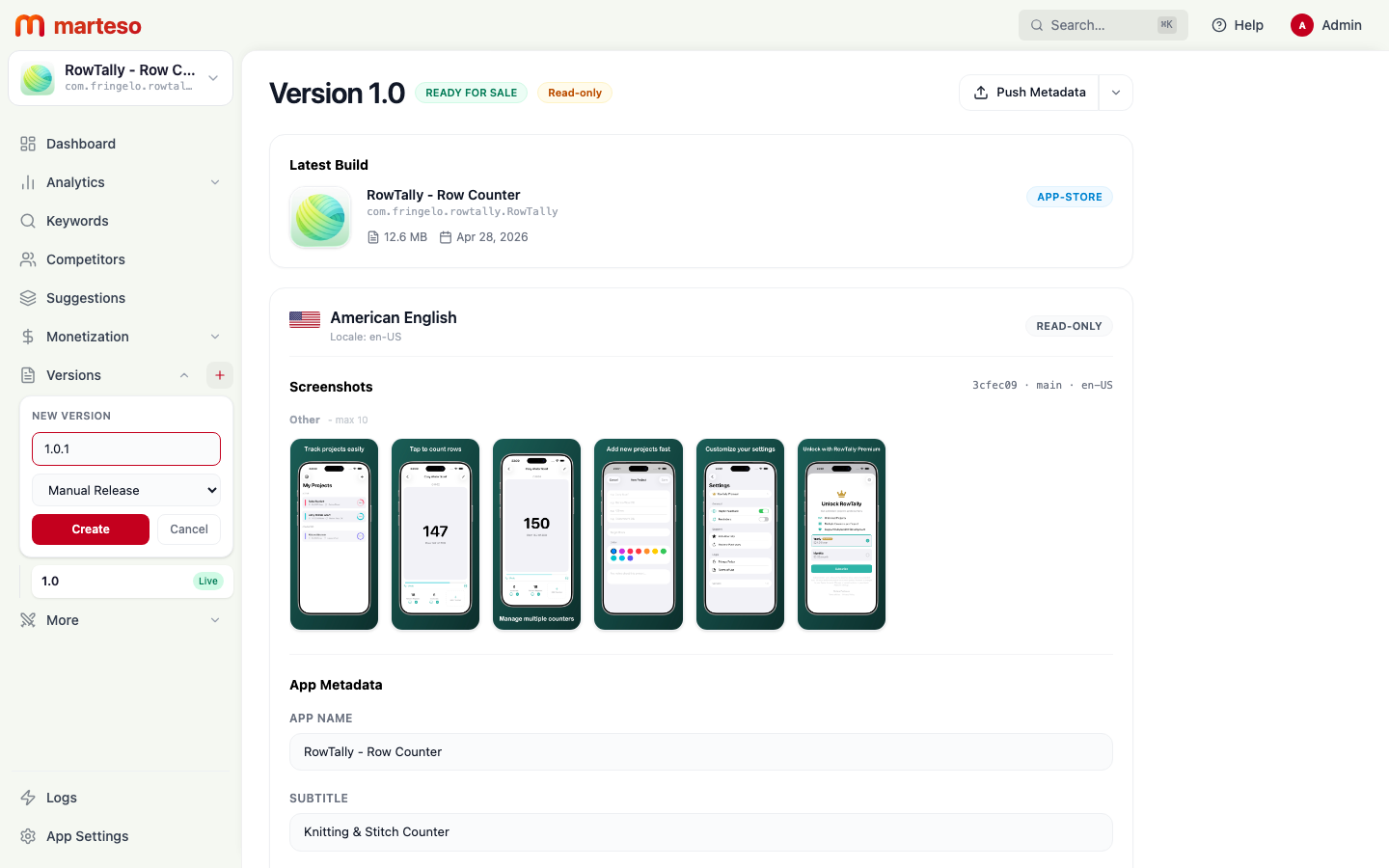Click the calendar icon beside Apr 28, 2026
1389x868 pixels.
click(446, 237)
